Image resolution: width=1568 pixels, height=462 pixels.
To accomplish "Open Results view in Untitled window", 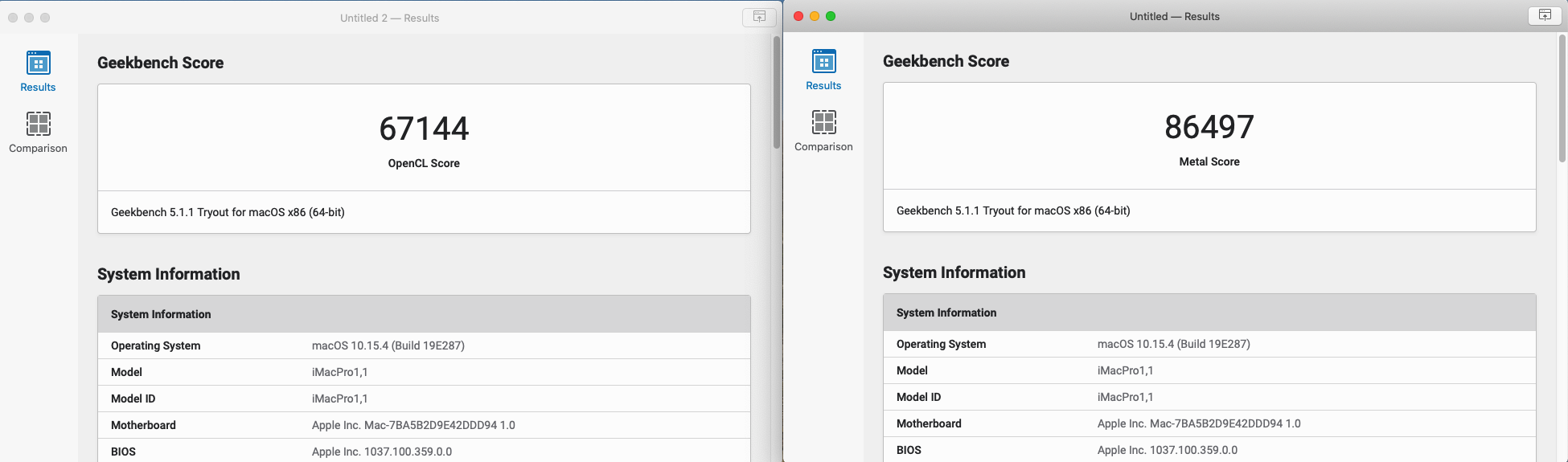I will (823, 70).
